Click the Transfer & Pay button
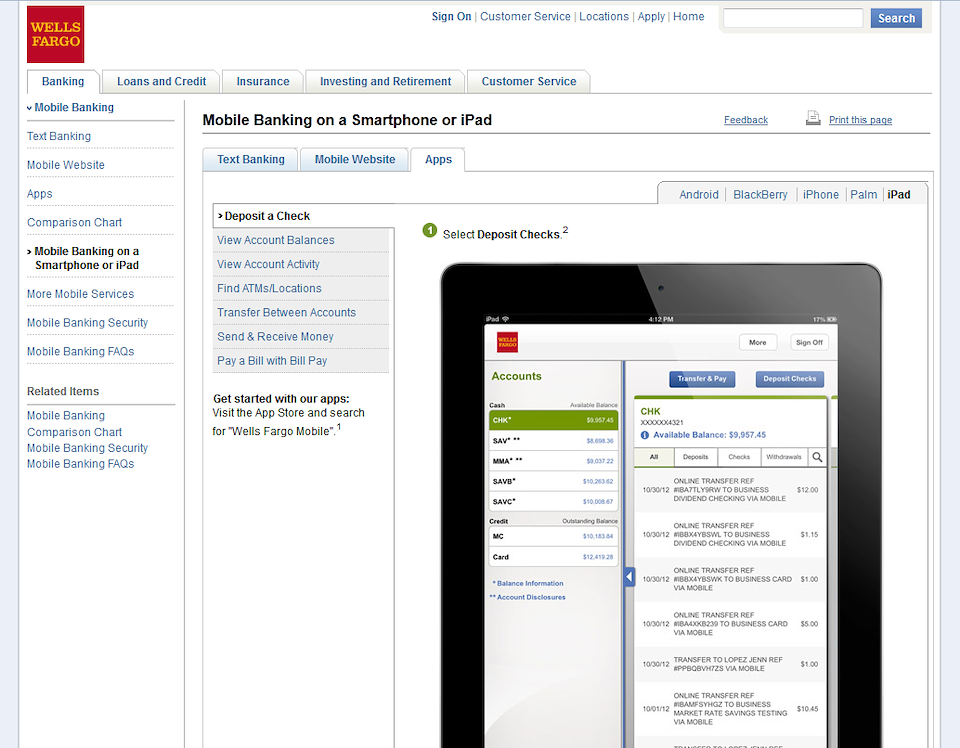Image resolution: width=960 pixels, height=748 pixels. [702, 379]
